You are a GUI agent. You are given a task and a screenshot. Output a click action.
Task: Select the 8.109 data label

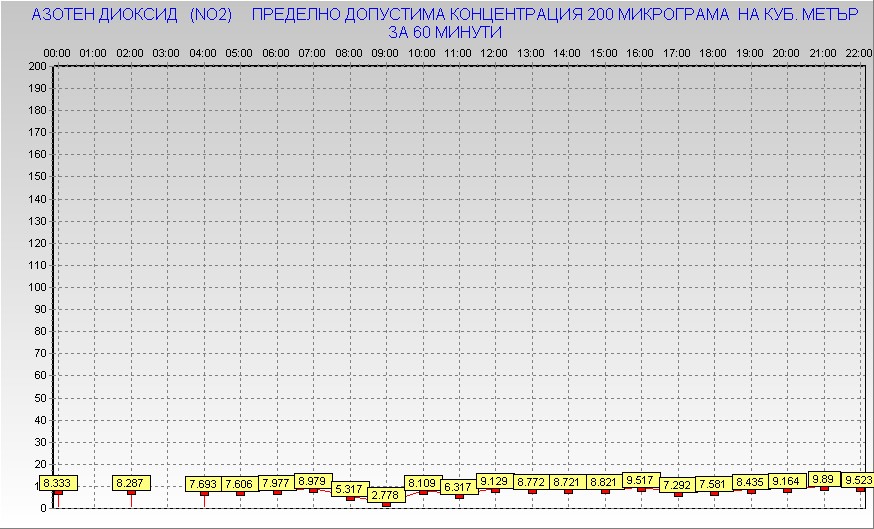click(422, 482)
